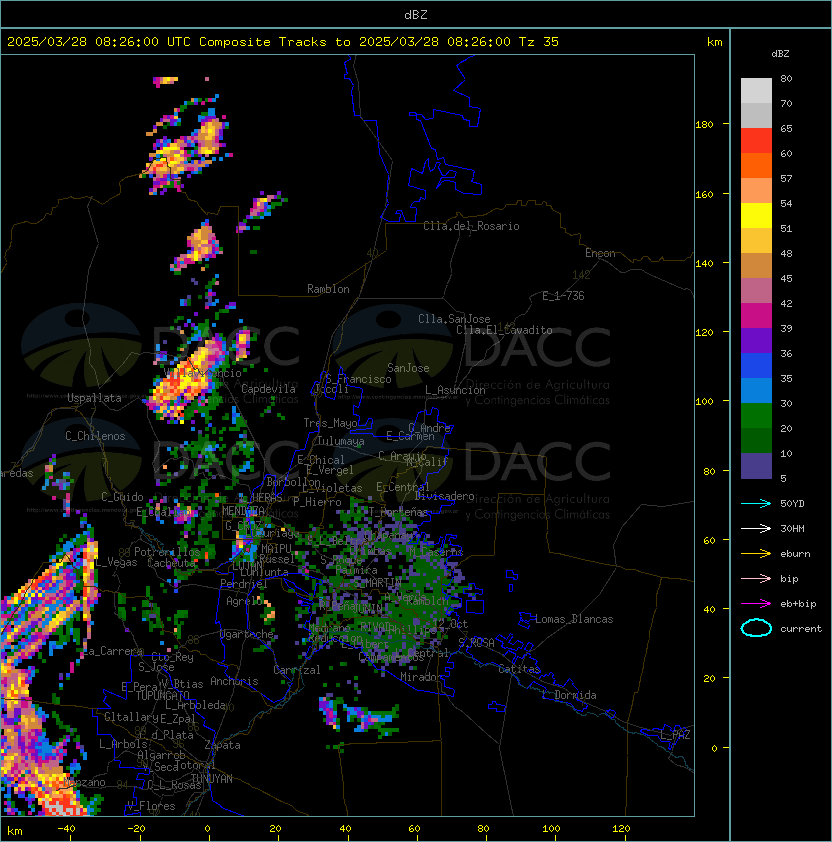The image size is (832, 842).
Task: Click the L_PAZ map label
Action: pos(675,735)
